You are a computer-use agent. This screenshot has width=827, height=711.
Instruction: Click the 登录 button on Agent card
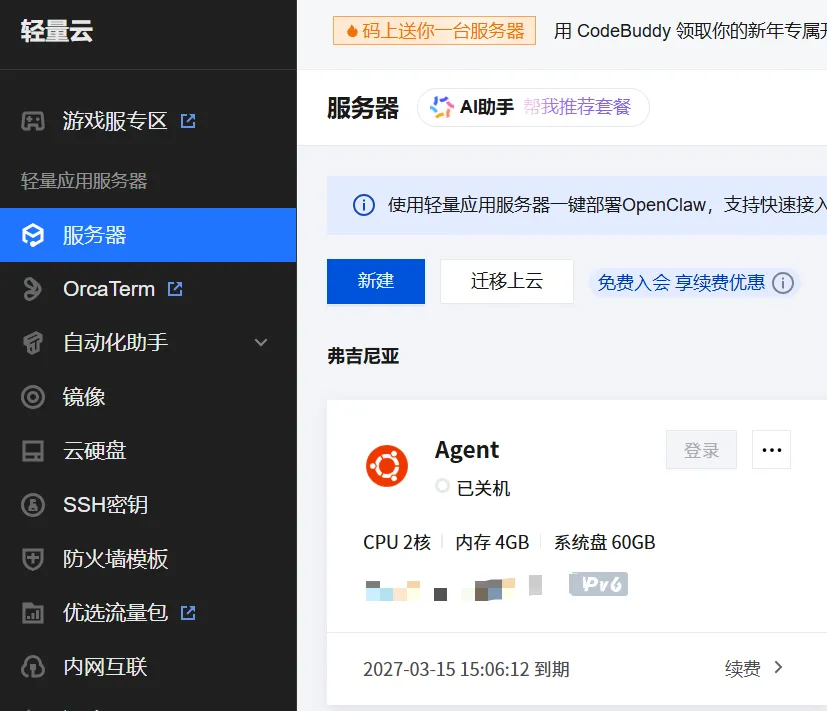click(x=701, y=450)
